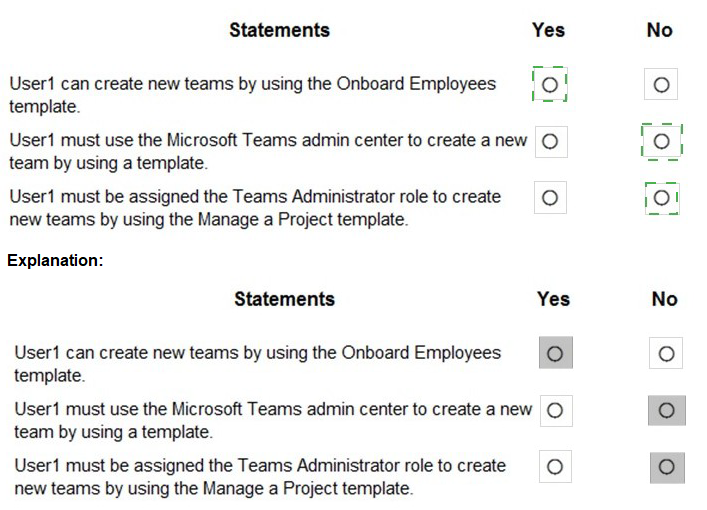The image size is (707, 510).
Task: Choose shaded No for admin center under Explanation
Action: pyautogui.click(x=666, y=410)
